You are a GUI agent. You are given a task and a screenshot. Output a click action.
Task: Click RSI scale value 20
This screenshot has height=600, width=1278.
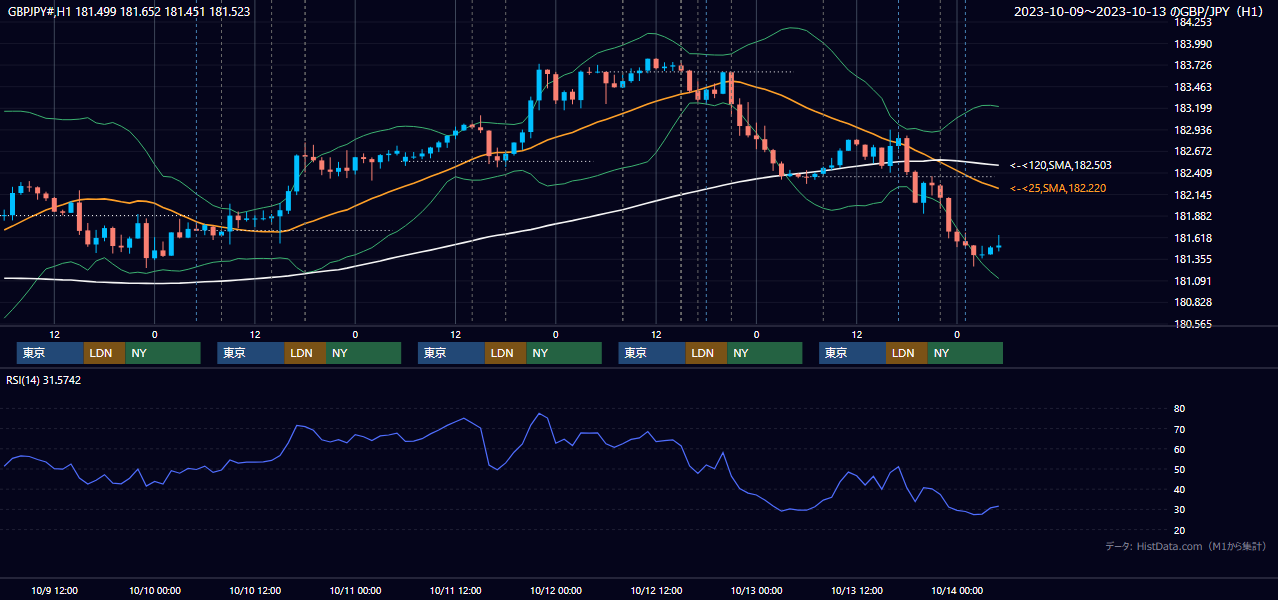coord(1179,530)
